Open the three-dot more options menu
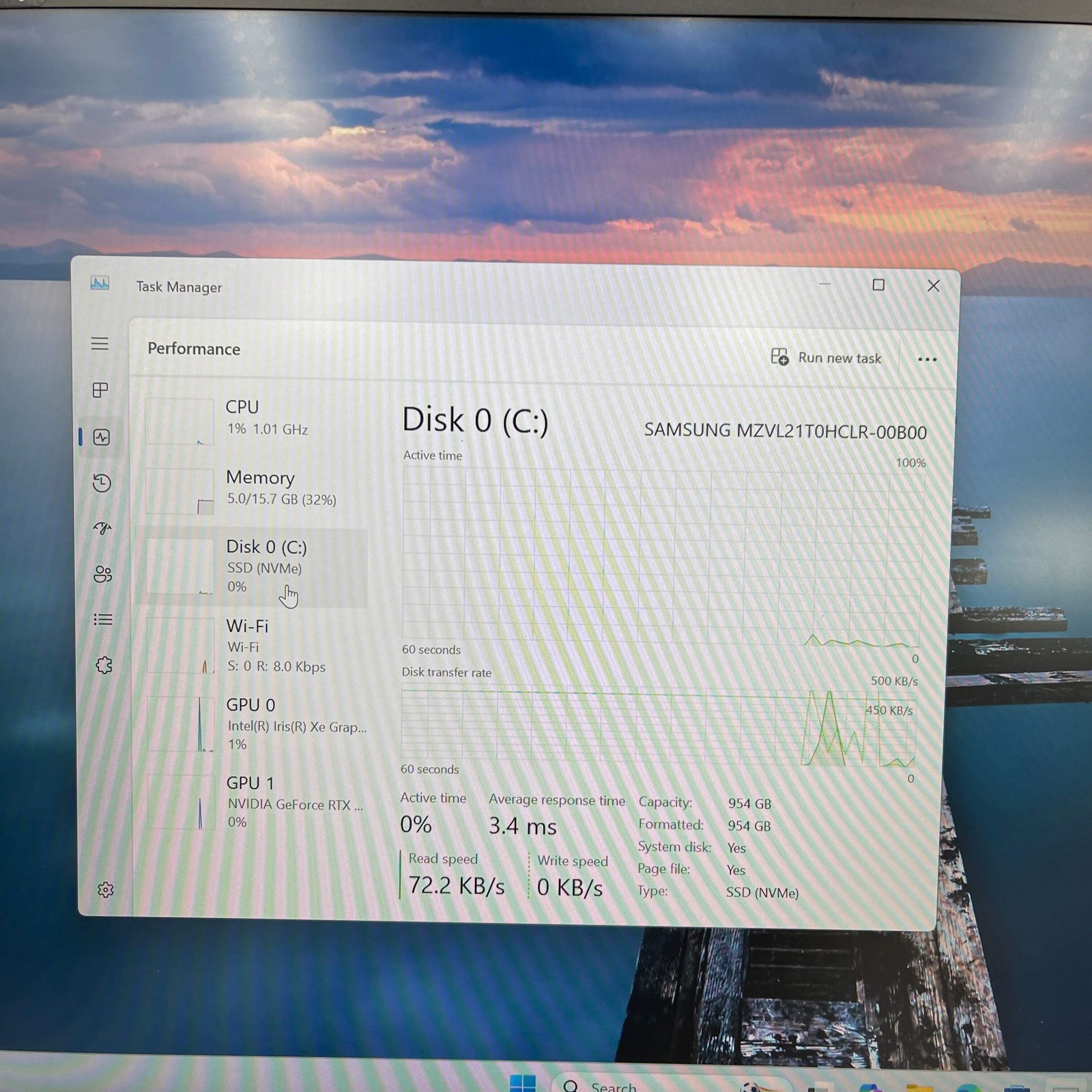 pos(927,359)
